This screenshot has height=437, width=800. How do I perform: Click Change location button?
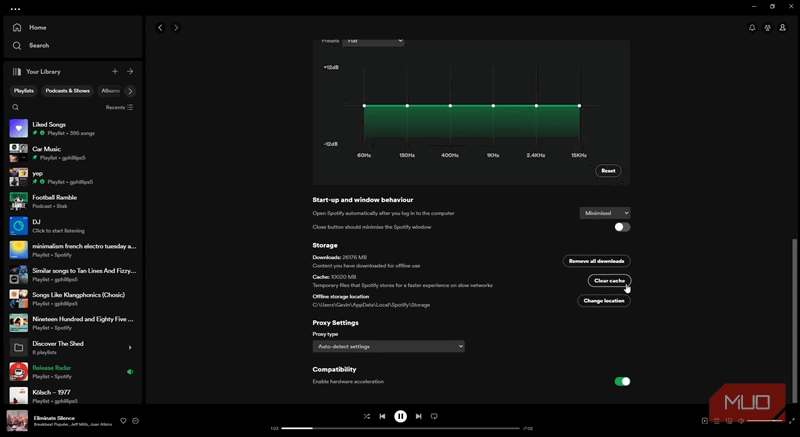tap(604, 301)
